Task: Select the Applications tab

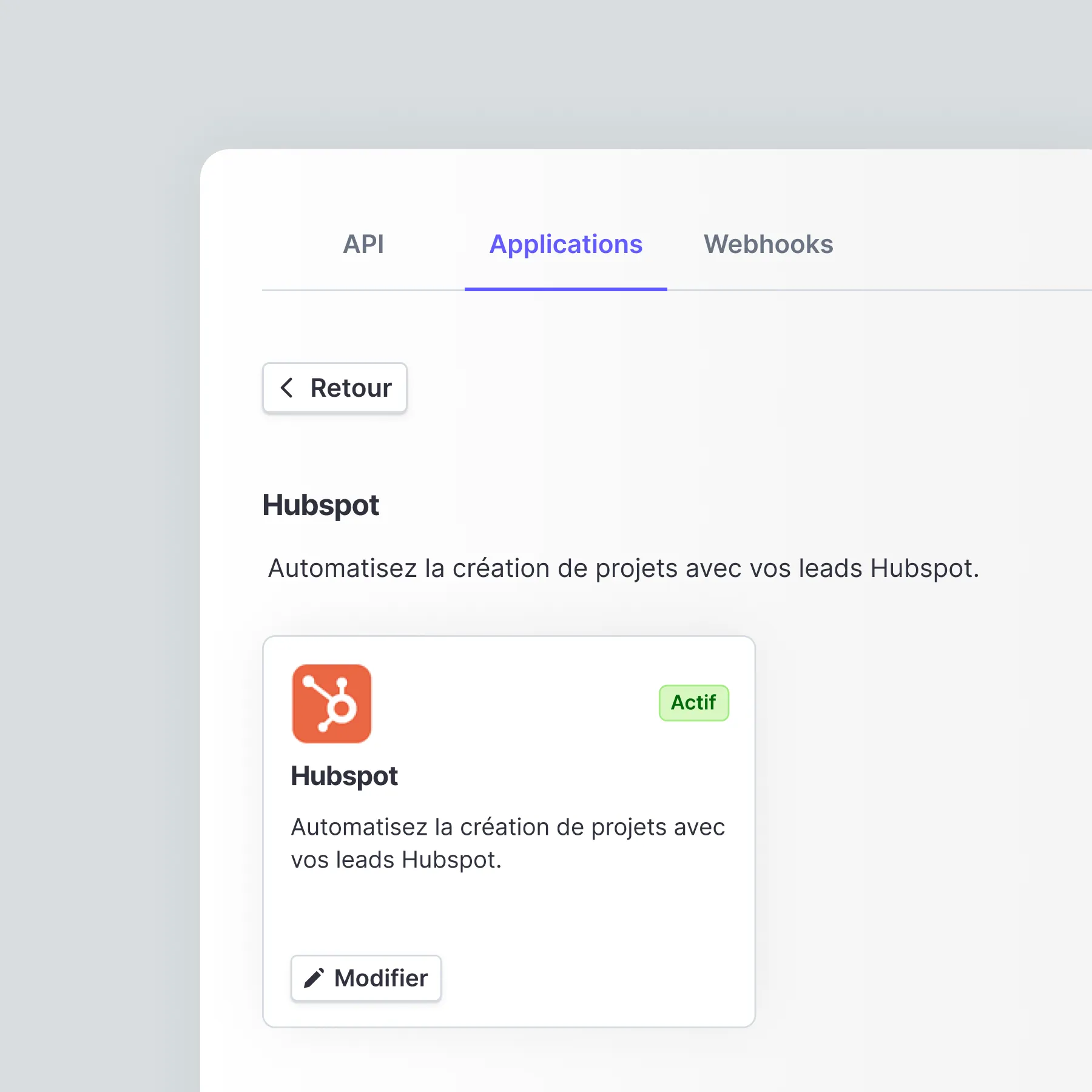Action: (565, 244)
